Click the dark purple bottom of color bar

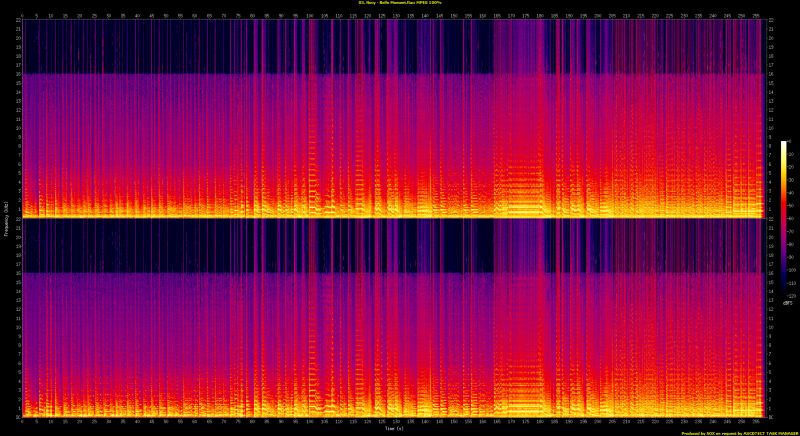(783, 290)
